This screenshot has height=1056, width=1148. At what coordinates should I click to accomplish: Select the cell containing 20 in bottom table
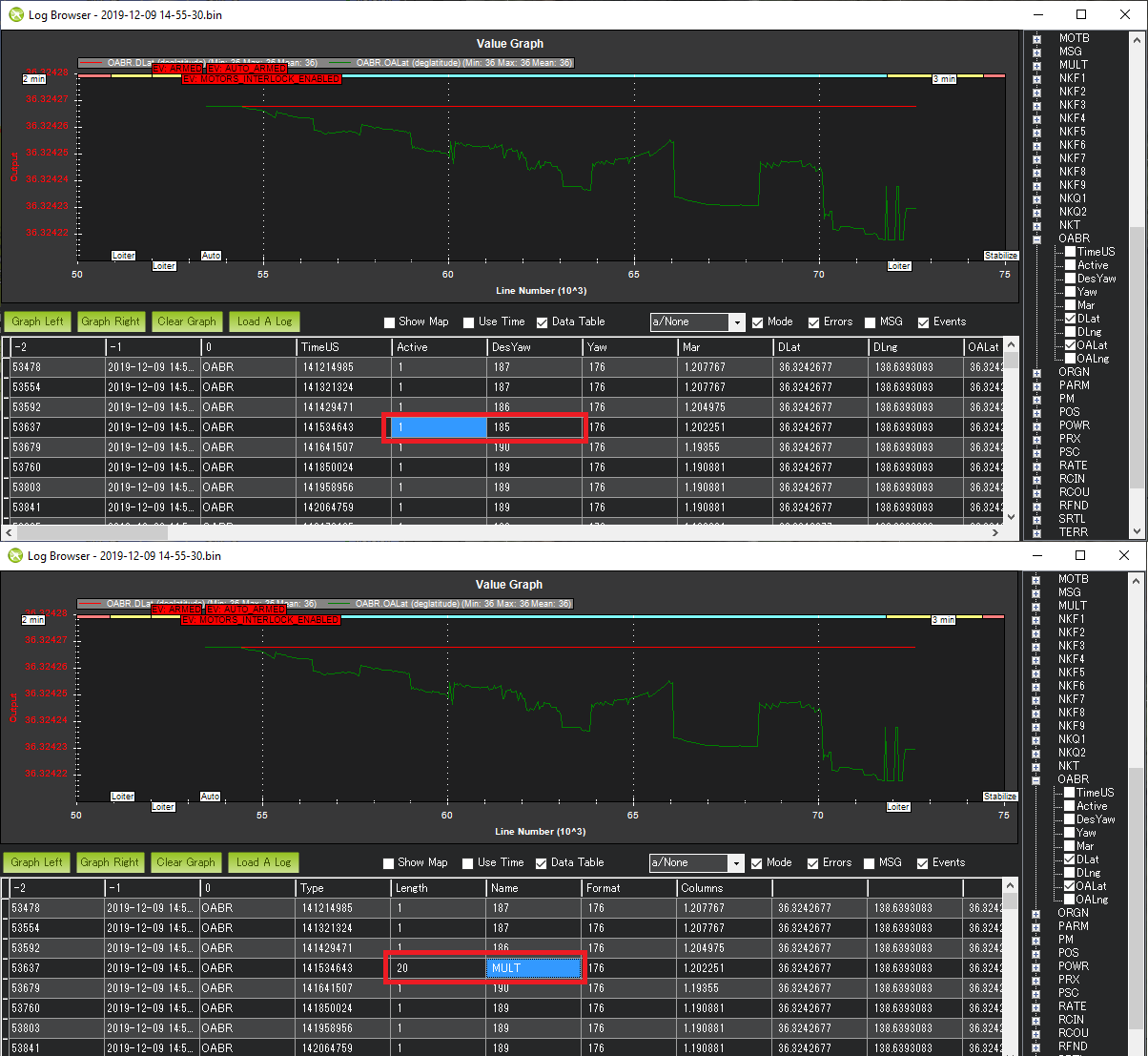[x=439, y=968]
